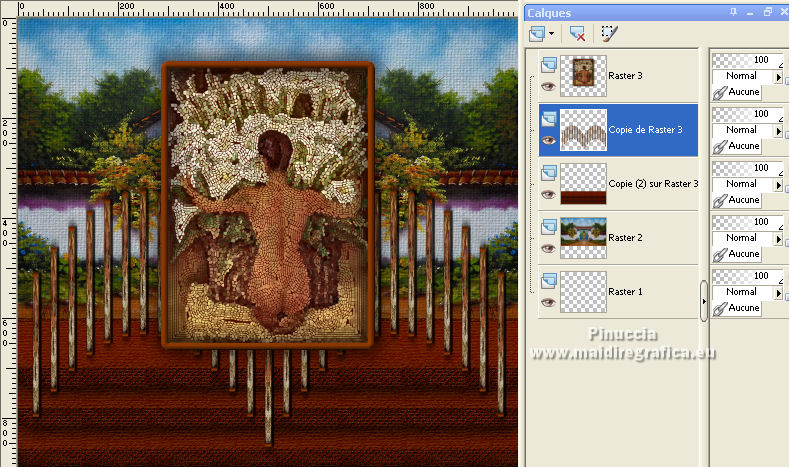This screenshot has height=467, width=789.
Task: Click the link set icon for Raster 2
Action: pyautogui.click(x=720, y=255)
